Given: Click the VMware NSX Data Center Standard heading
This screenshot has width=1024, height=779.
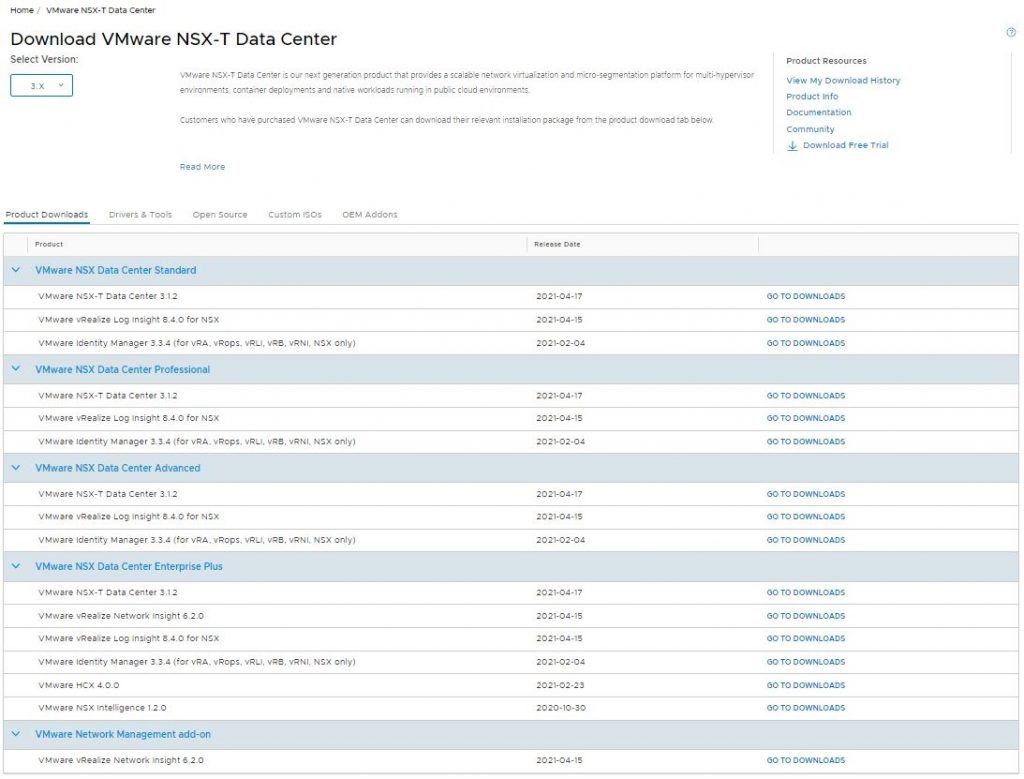Looking at the screenshot, I should point(116,270).
